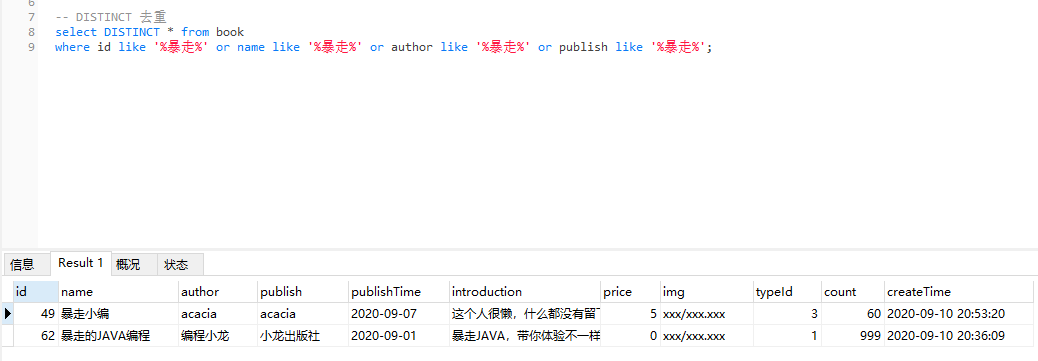Select cell with id 49
This screenshot has width=1038, height=361.
tap(36, 313)
